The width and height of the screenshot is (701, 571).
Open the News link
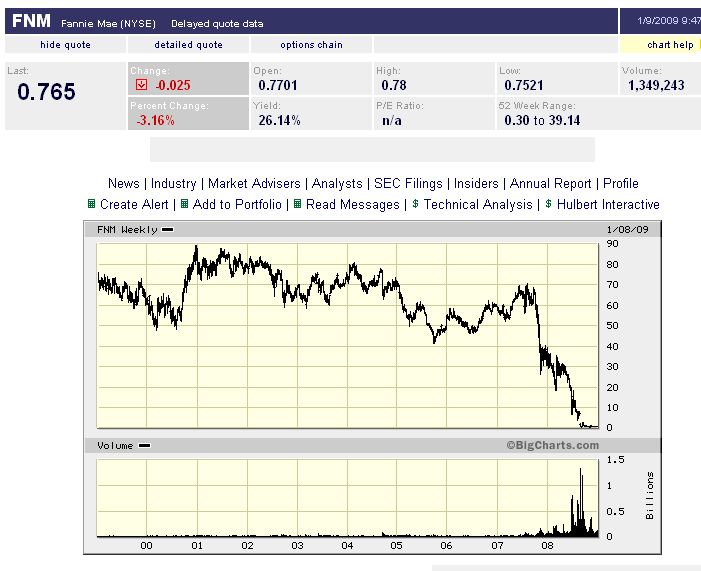click(124, 183)
